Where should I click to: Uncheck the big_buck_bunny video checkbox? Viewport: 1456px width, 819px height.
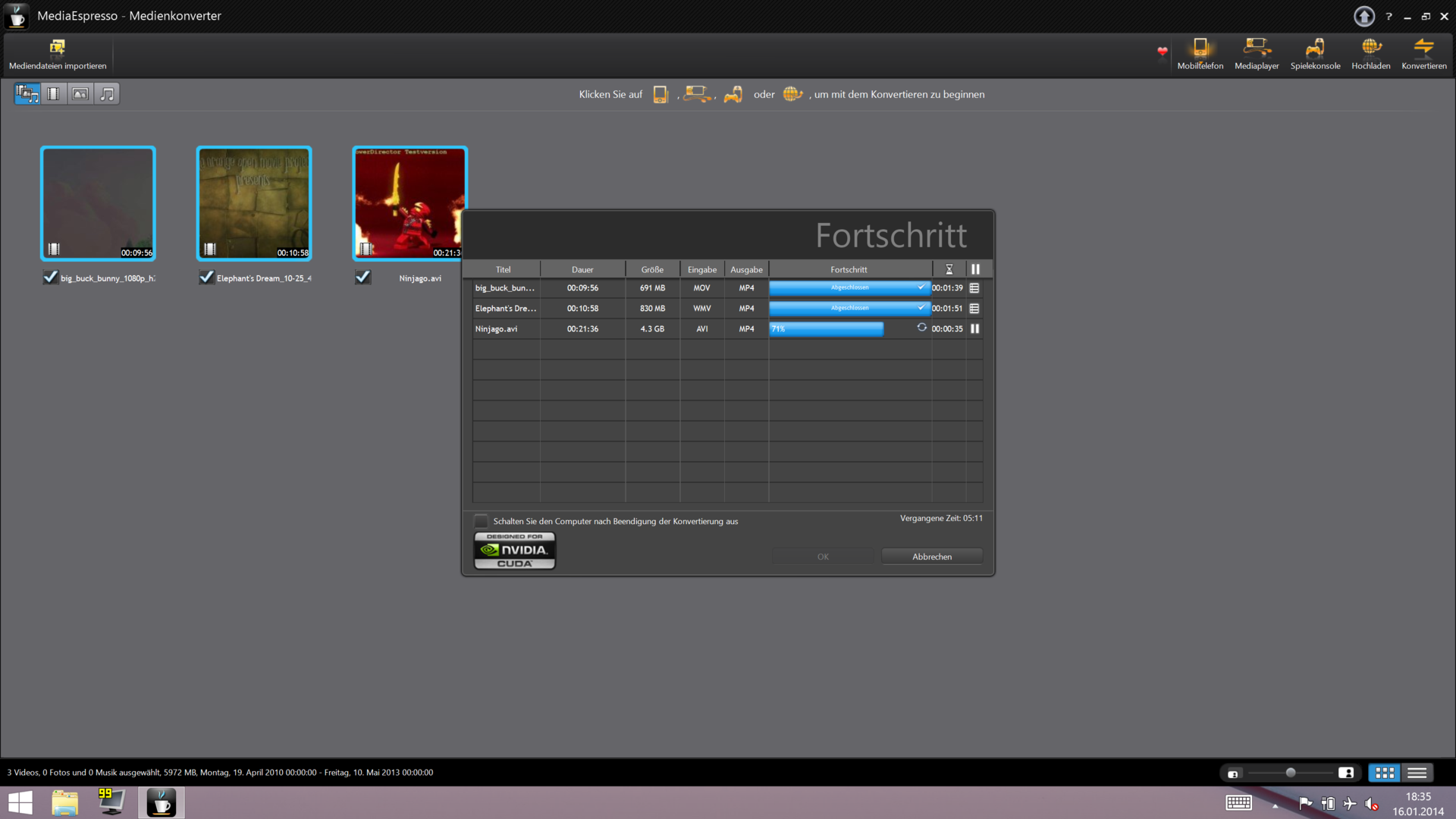(x=50, y=278)
